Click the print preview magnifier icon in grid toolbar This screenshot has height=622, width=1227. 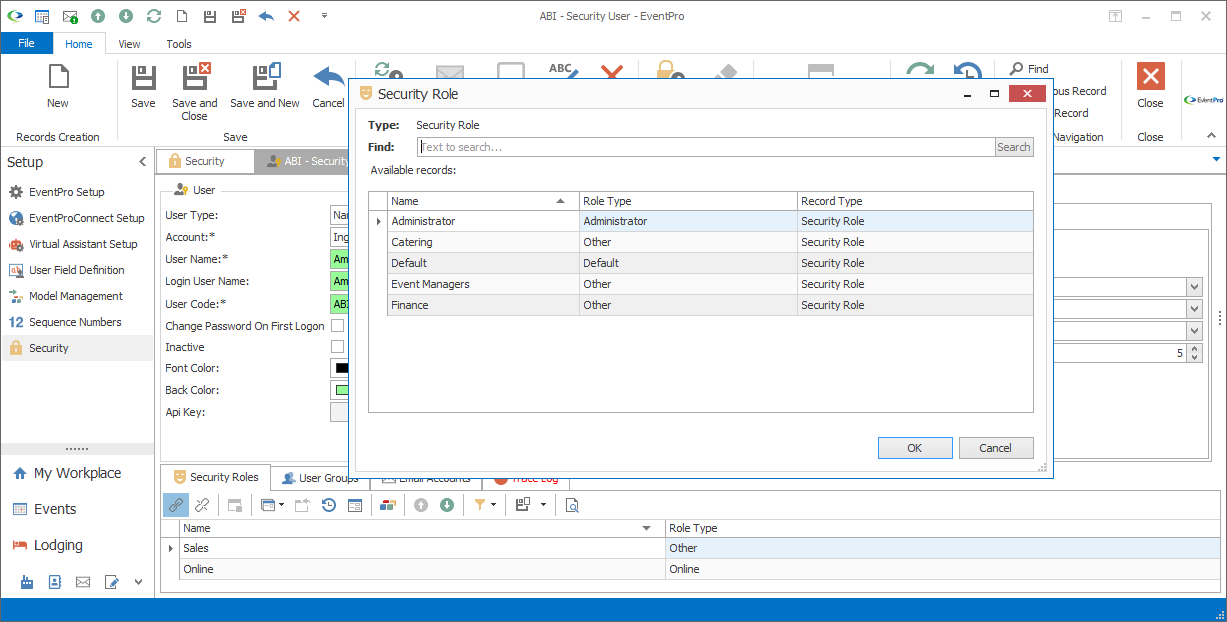tap(572, 505)
